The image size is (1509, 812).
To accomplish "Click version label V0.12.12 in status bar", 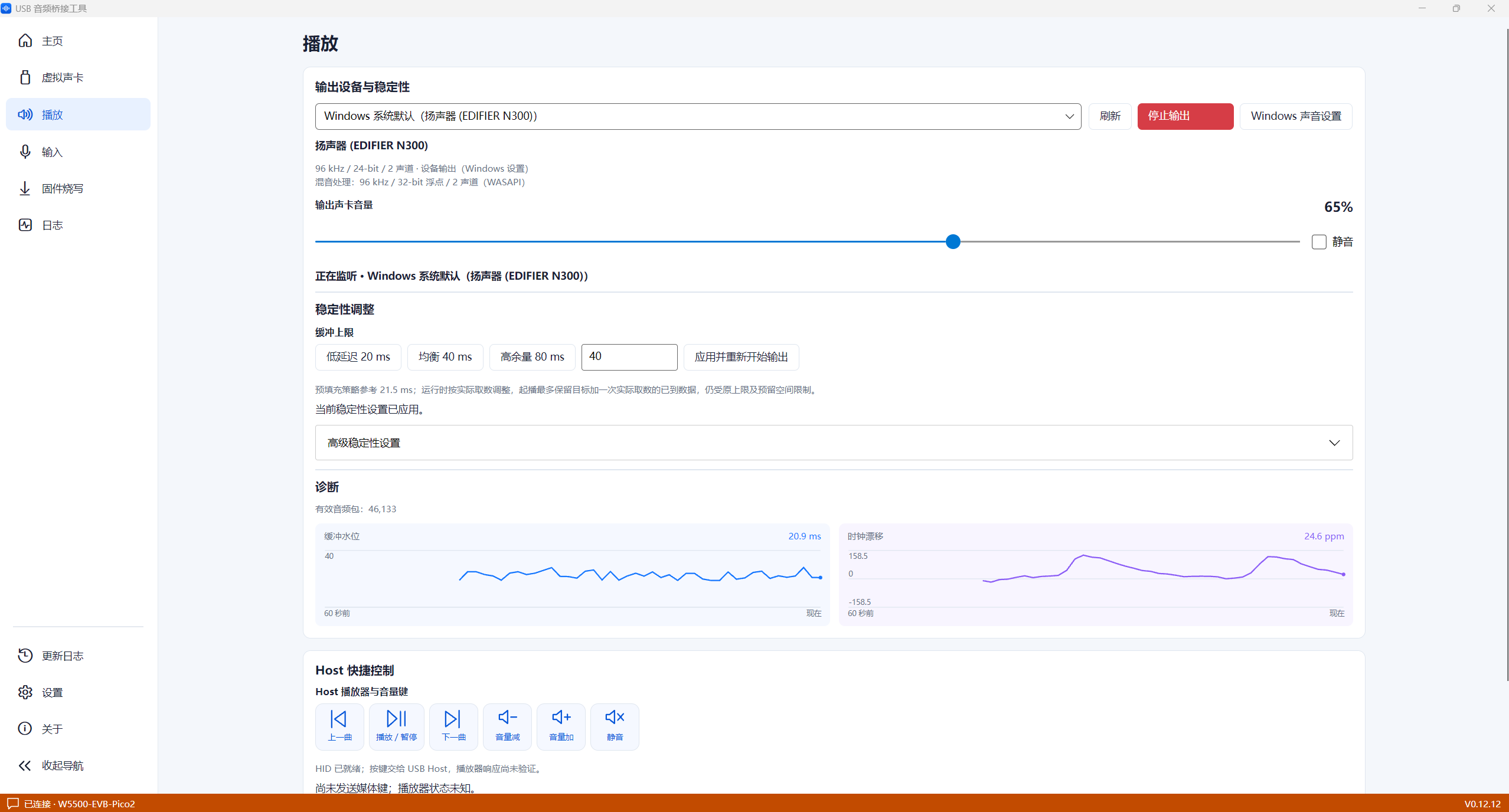I will coord(1482,804).
